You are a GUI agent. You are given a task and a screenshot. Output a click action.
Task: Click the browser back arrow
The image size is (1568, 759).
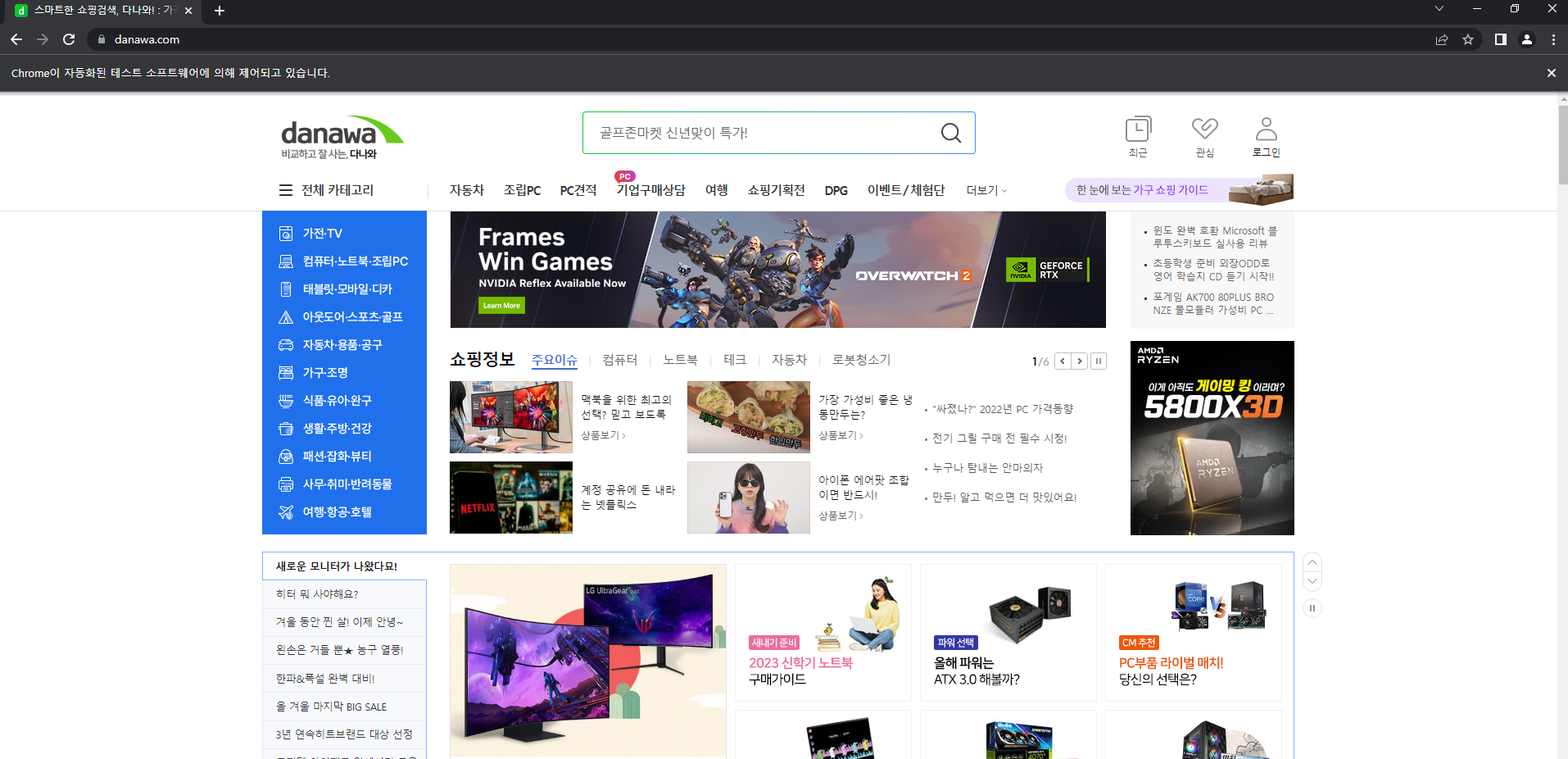(16, 39)
